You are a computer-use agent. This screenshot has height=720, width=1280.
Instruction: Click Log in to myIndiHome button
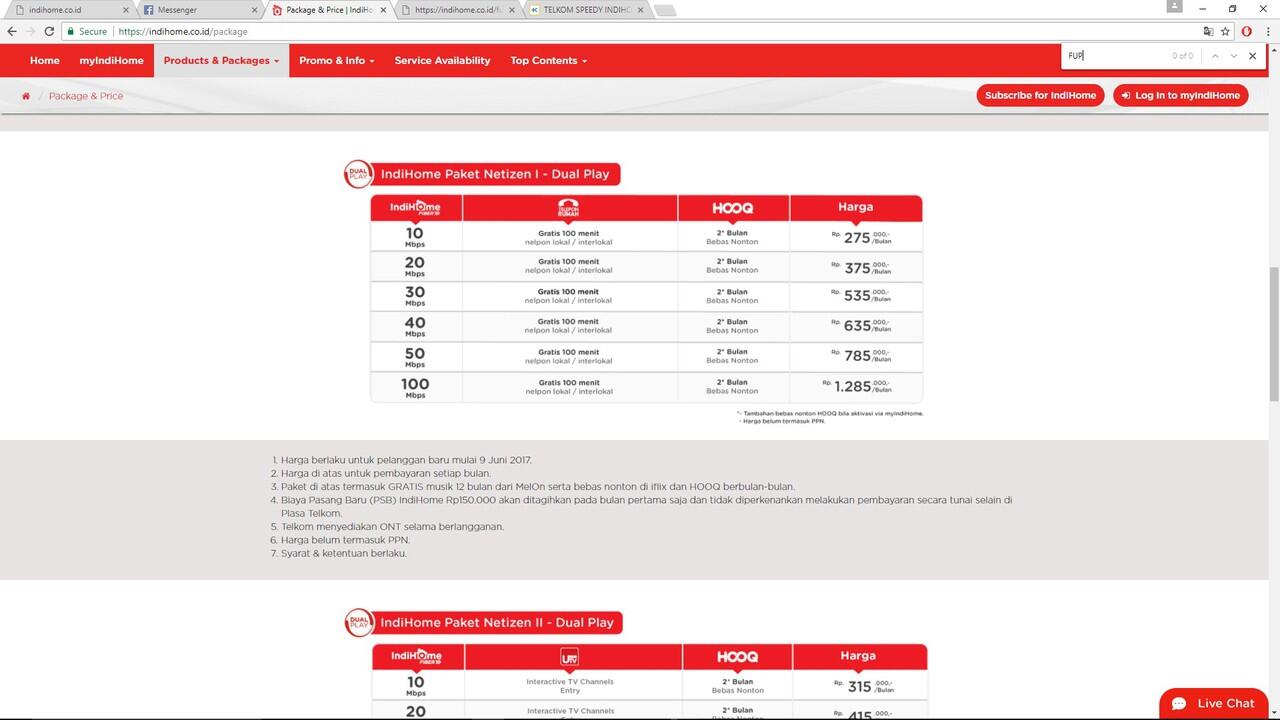click(x=1180, y=95)
